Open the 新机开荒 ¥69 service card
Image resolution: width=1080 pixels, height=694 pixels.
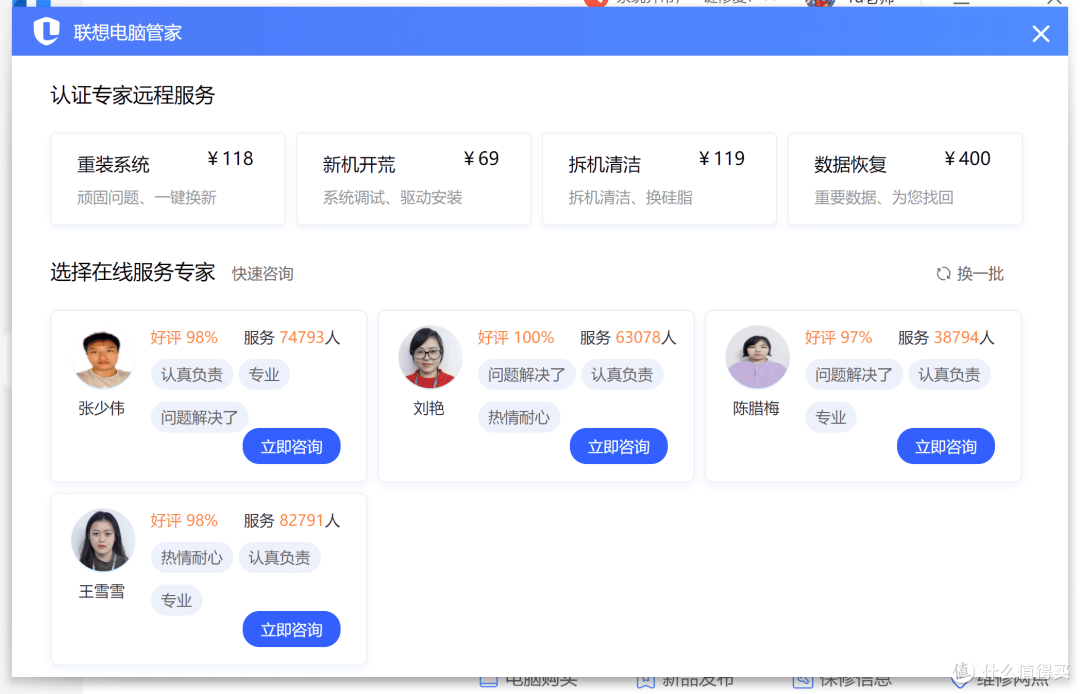point(413,179)
